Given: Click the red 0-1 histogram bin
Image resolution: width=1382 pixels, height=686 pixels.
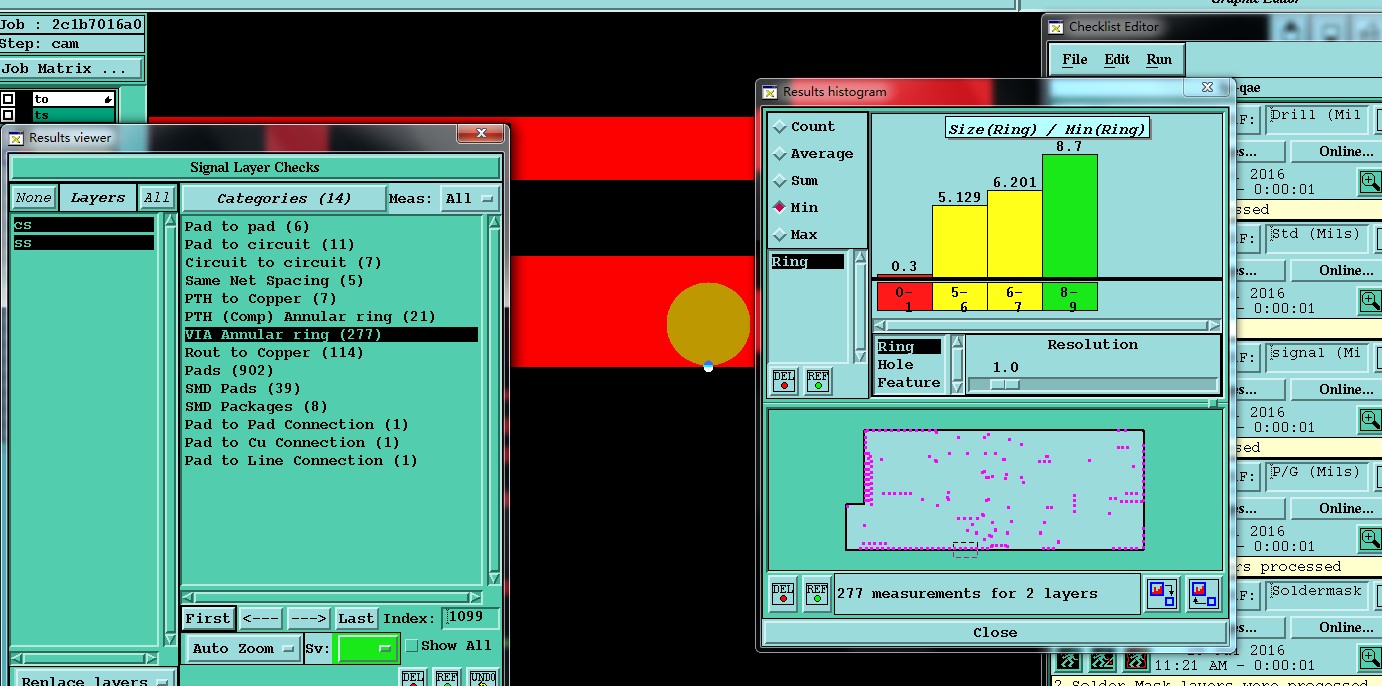Looking at the screenshot, I should [904, 297].
